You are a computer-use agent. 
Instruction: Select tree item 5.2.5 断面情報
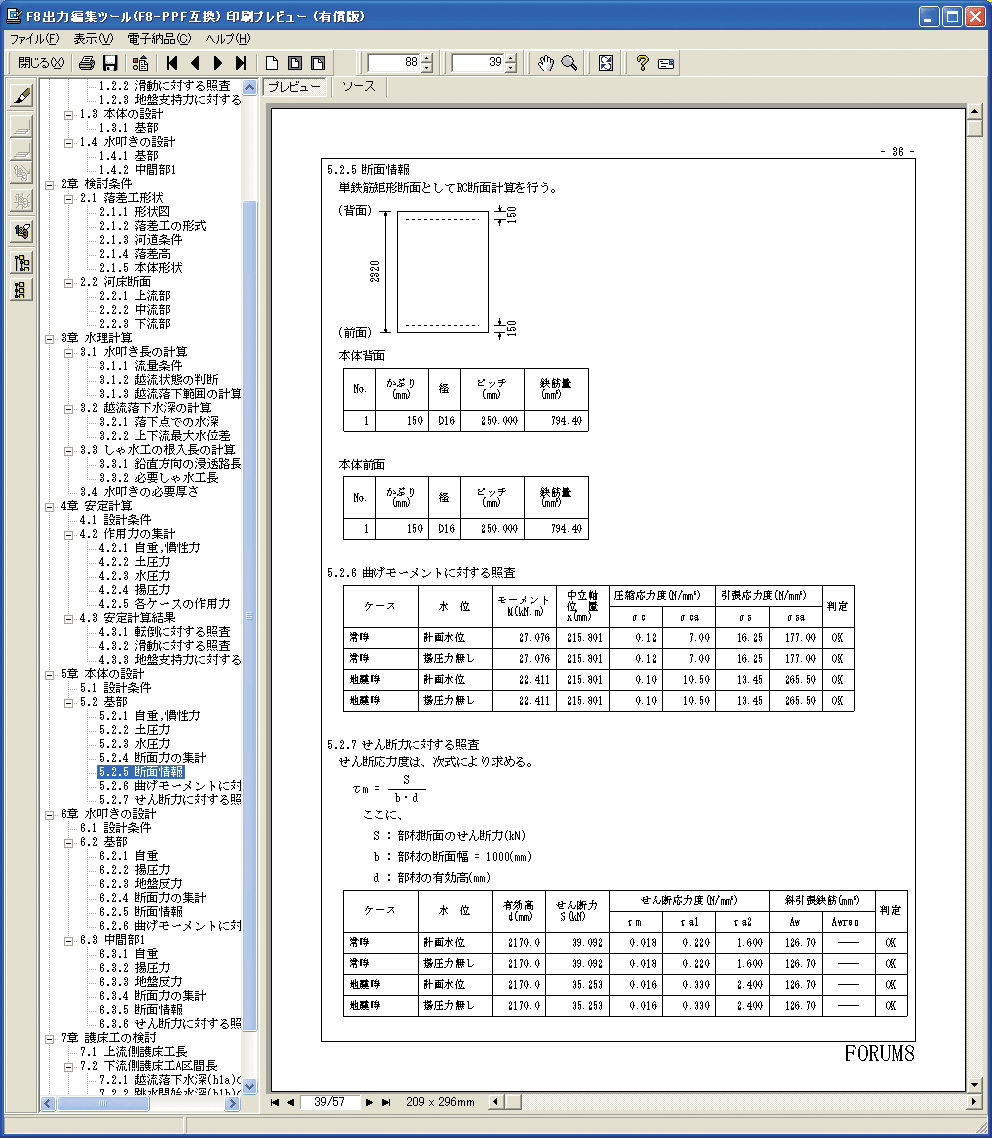141,772
